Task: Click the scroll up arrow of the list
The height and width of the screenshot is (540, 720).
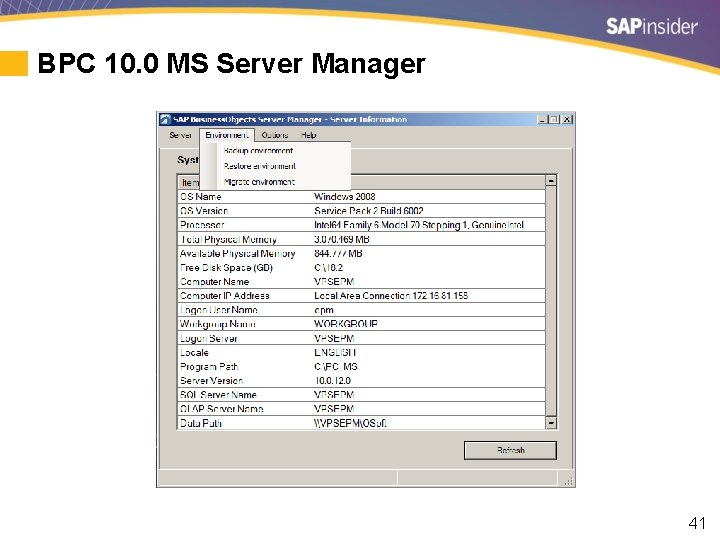Action: (551, 180)
